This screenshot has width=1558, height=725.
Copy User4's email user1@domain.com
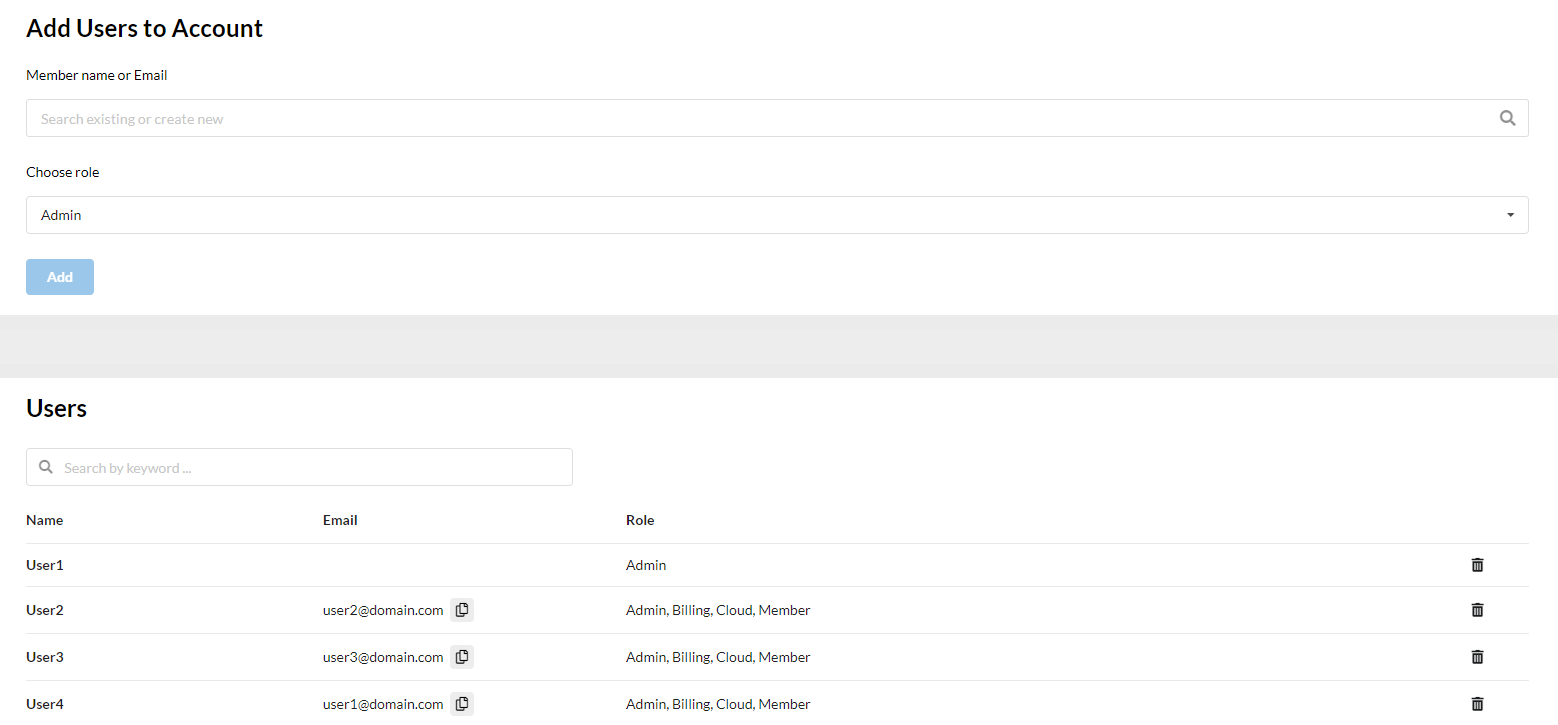coord(461,704)
